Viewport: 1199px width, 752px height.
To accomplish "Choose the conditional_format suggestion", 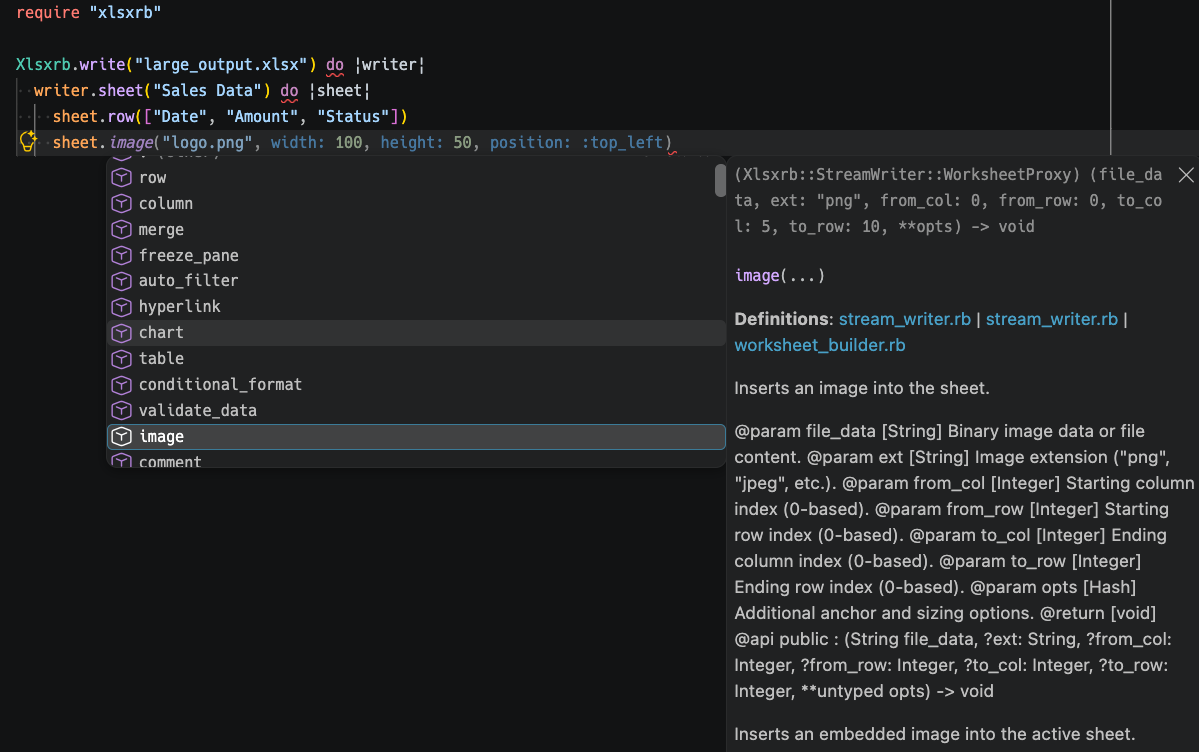I will point(416,385).
